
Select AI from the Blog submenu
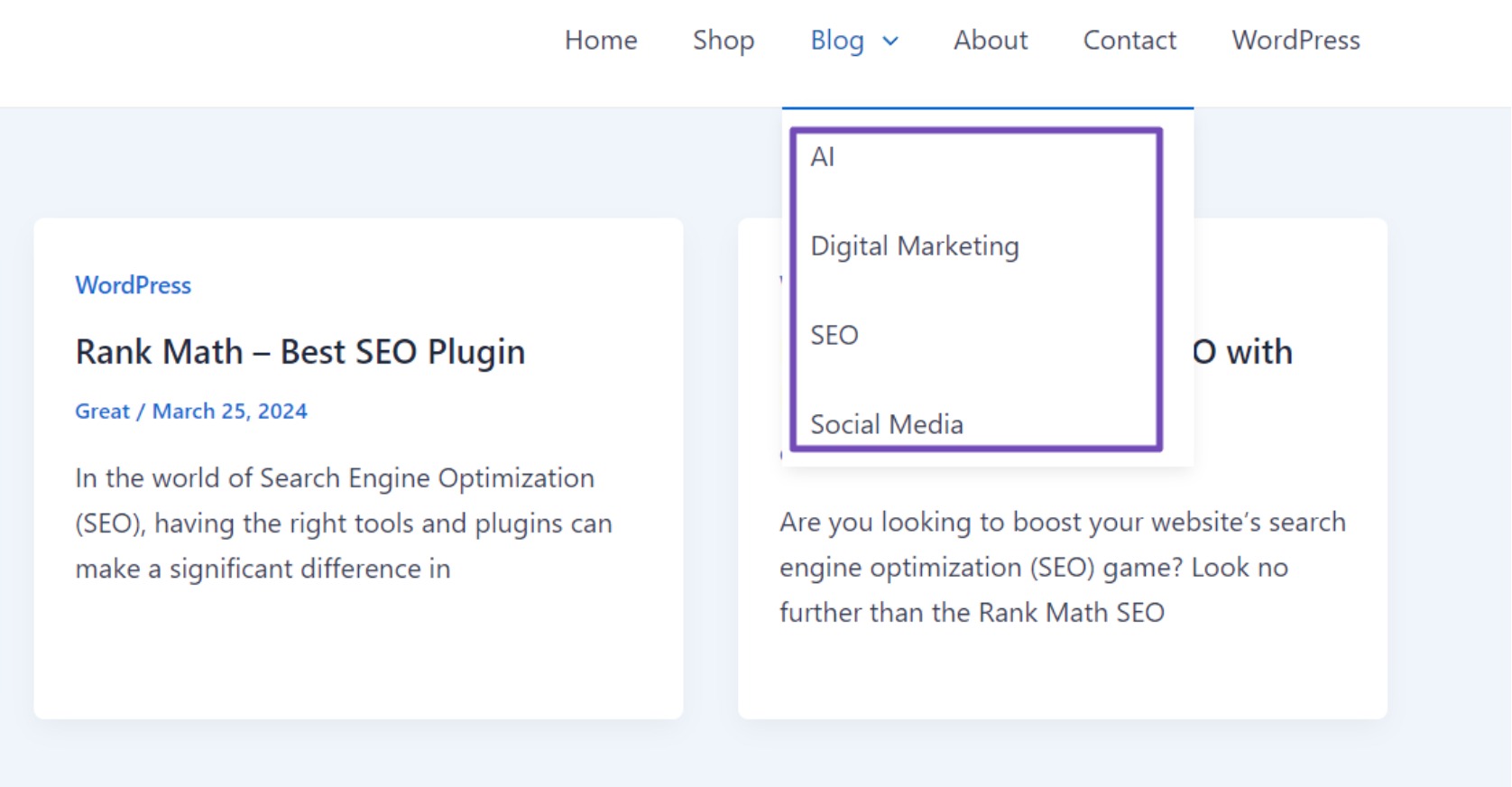click(x=823, y=157)
